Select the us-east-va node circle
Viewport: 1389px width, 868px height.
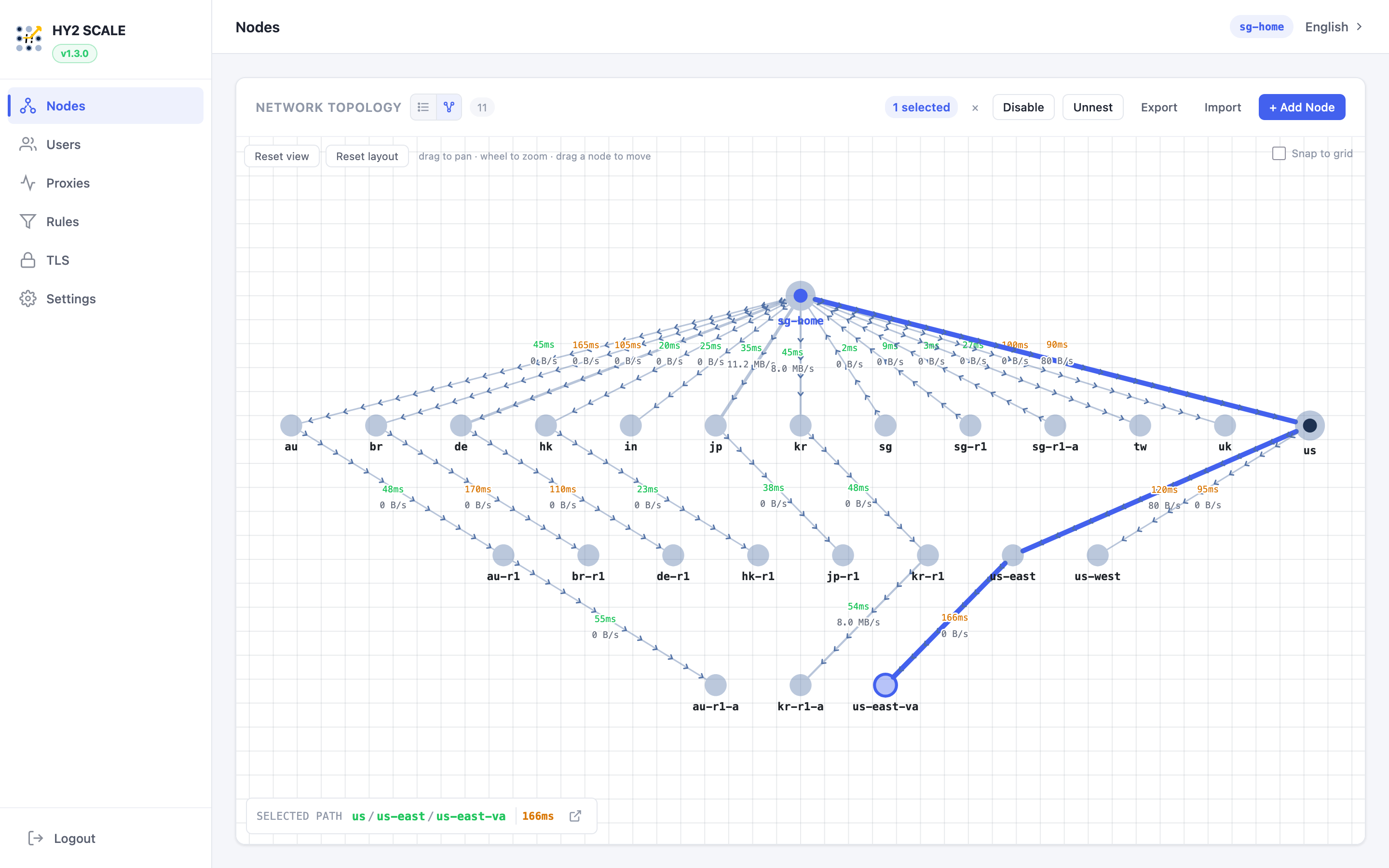tap(885, 685)
